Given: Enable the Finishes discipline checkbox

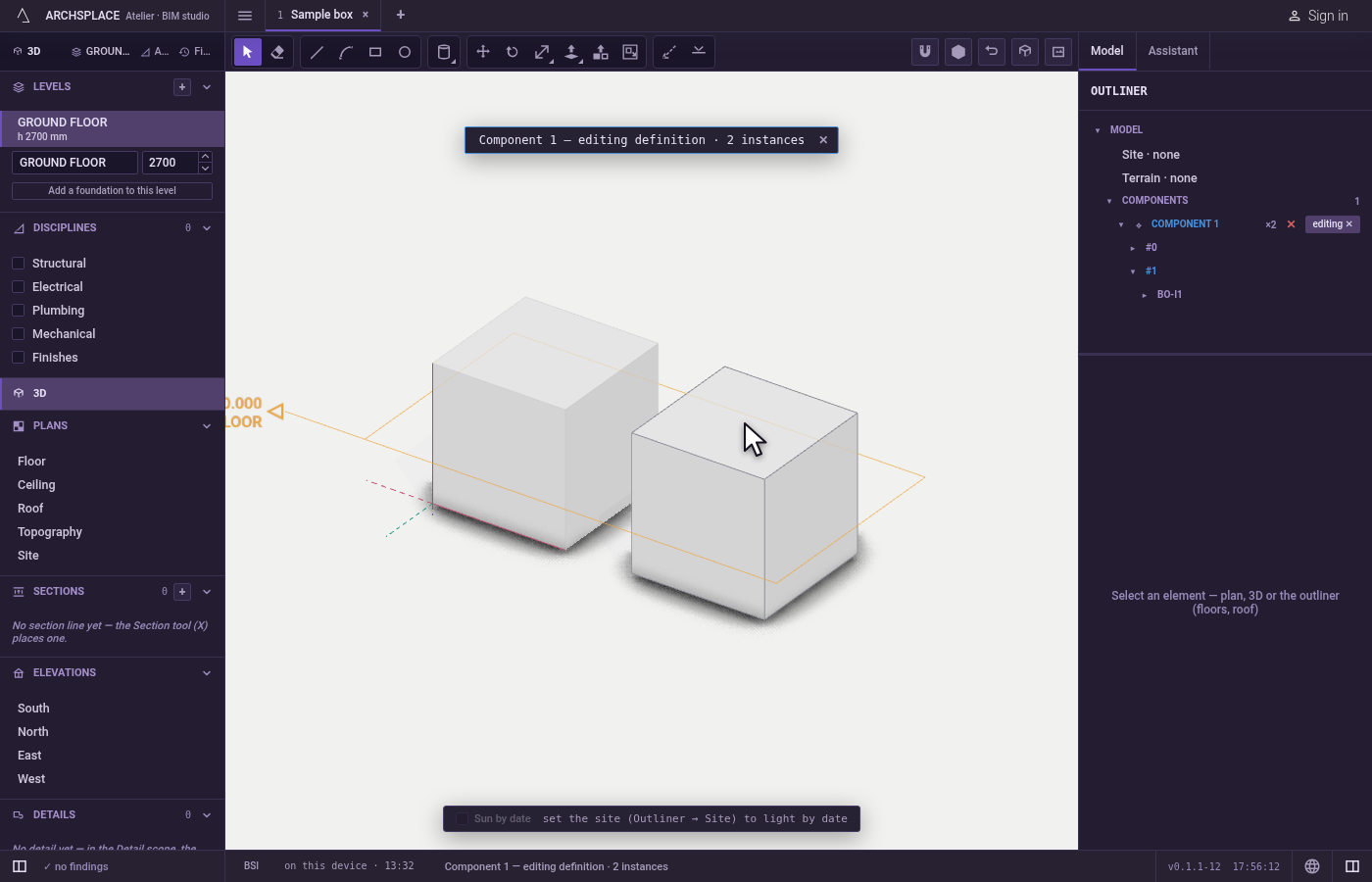Looking at the screenshot, I should (18, 358).
